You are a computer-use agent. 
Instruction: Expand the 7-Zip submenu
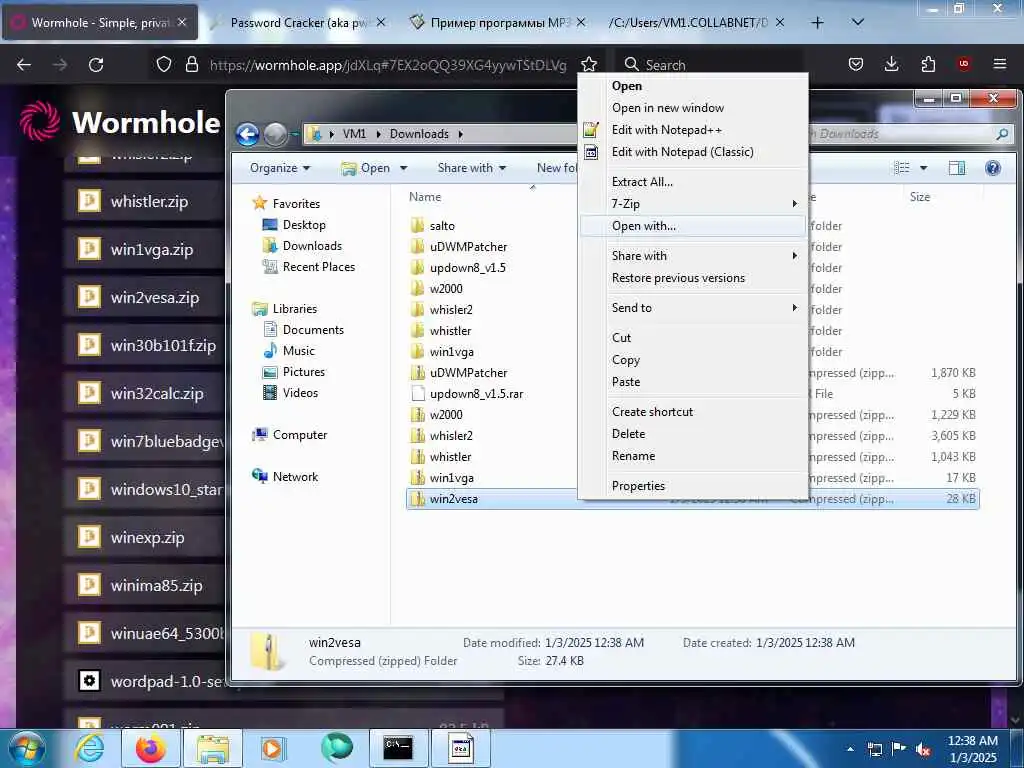tap(692, 204)
